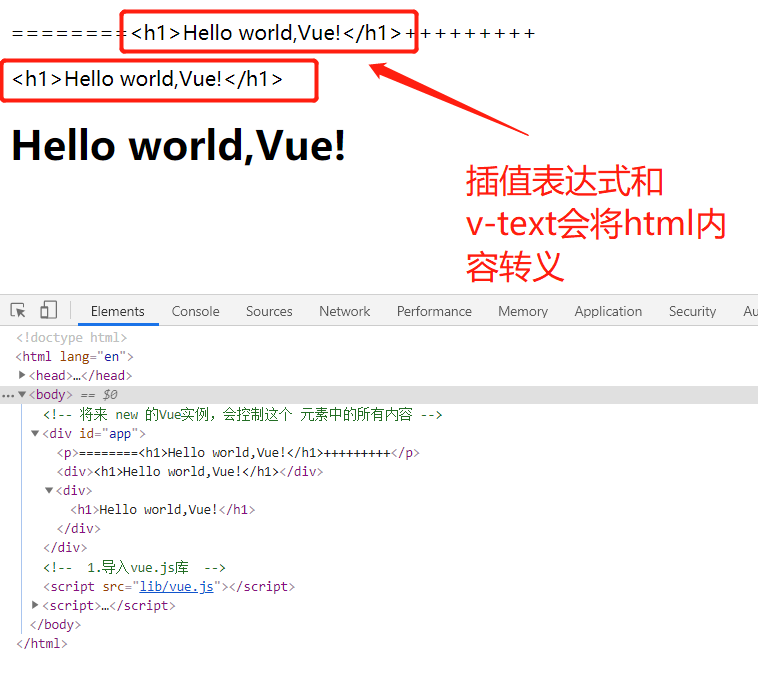Open the lib/vue.js source link

point(176,587)
